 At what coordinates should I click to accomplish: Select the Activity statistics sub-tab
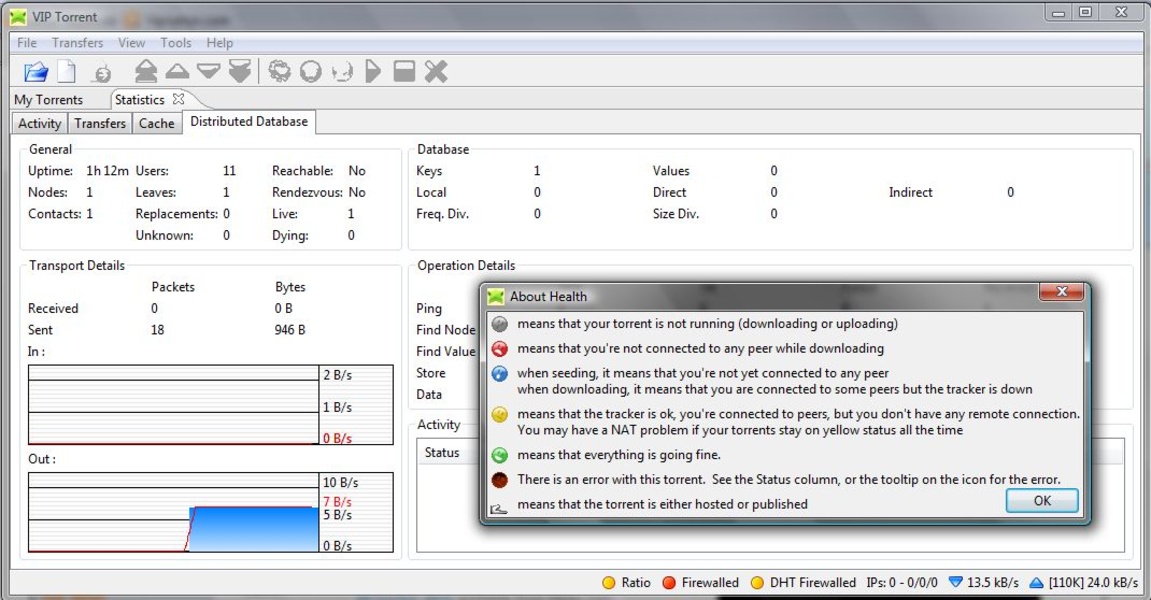point(40,123)
